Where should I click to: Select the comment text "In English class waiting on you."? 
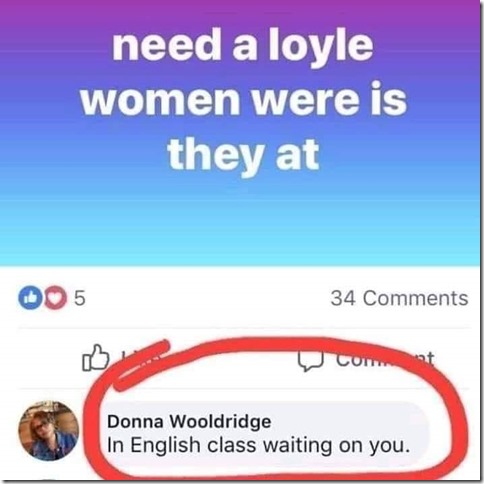click(x=258, y=445)
